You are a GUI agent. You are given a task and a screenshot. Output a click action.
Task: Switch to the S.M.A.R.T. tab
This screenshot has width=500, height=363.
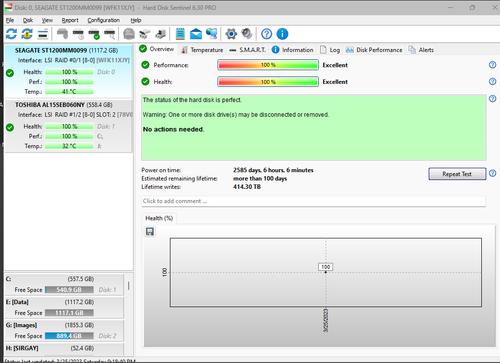tap(248, 50)
